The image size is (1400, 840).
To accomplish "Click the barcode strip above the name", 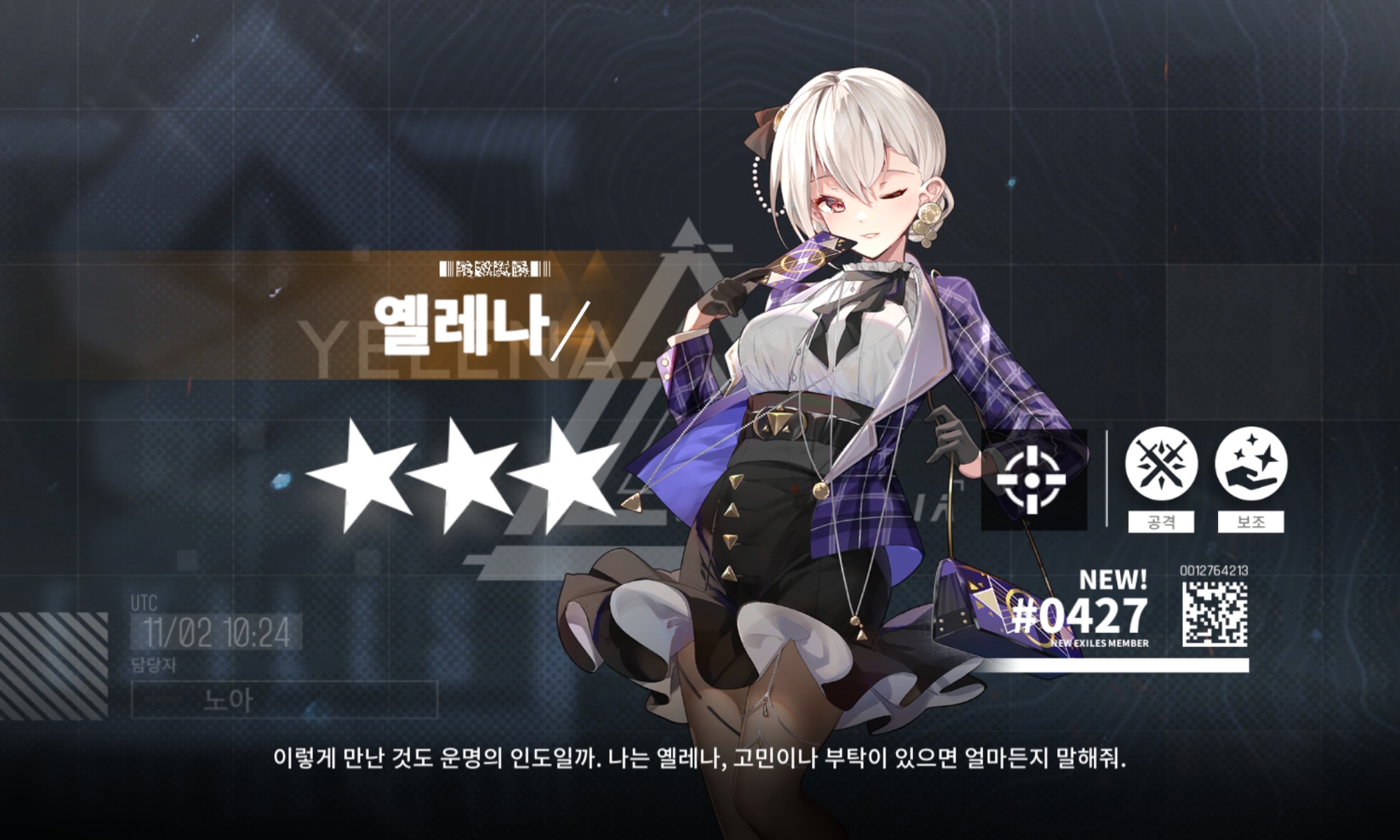I will pyautogui.click(x=495, y=269).
